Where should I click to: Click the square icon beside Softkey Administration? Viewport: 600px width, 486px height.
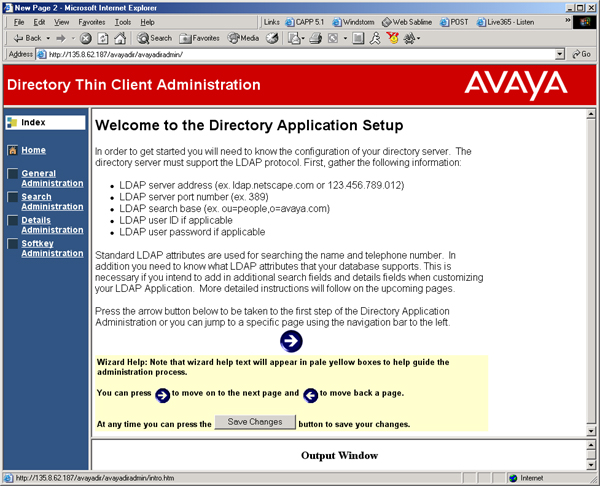click(x=13, y=244)
